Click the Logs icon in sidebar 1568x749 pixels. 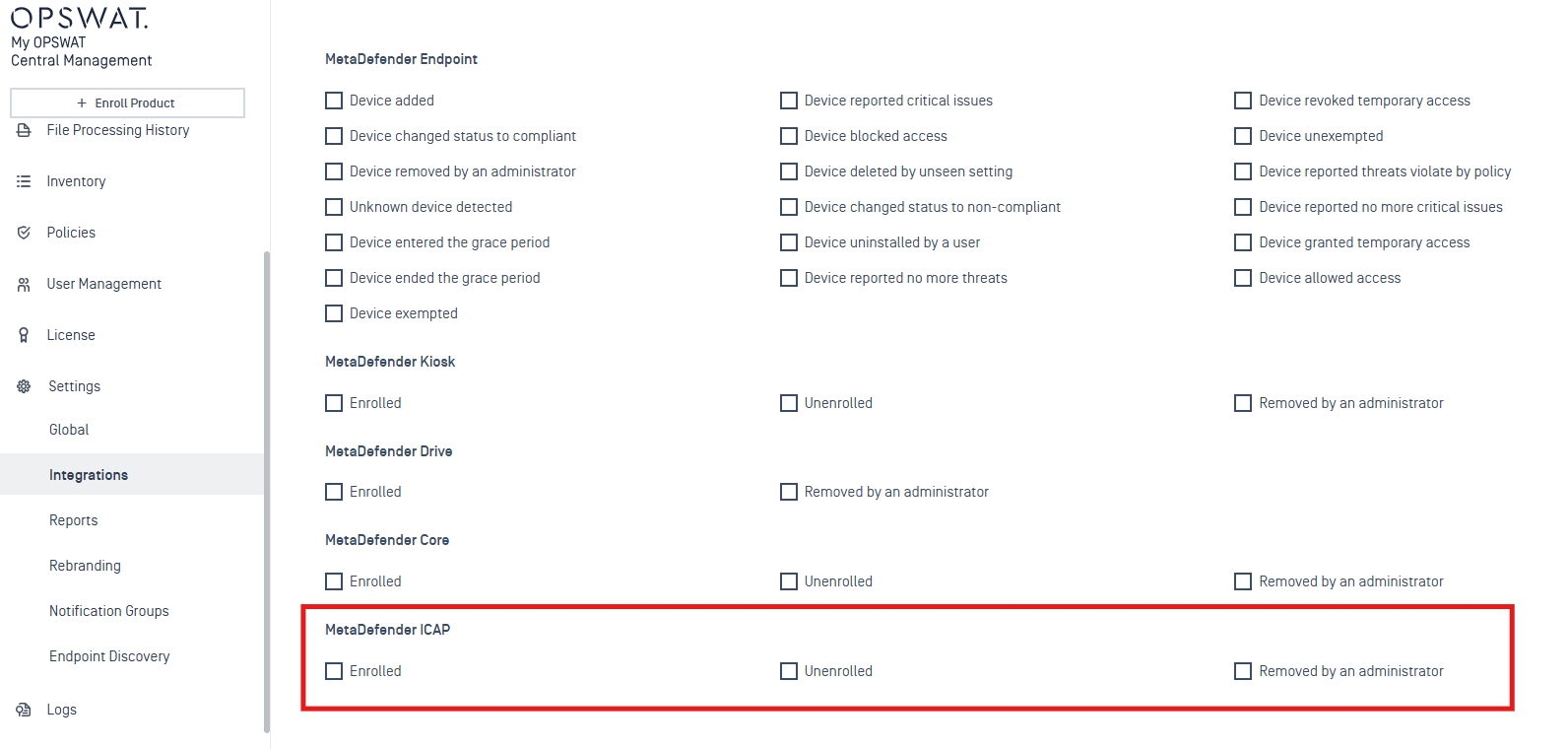coord(24,710)
